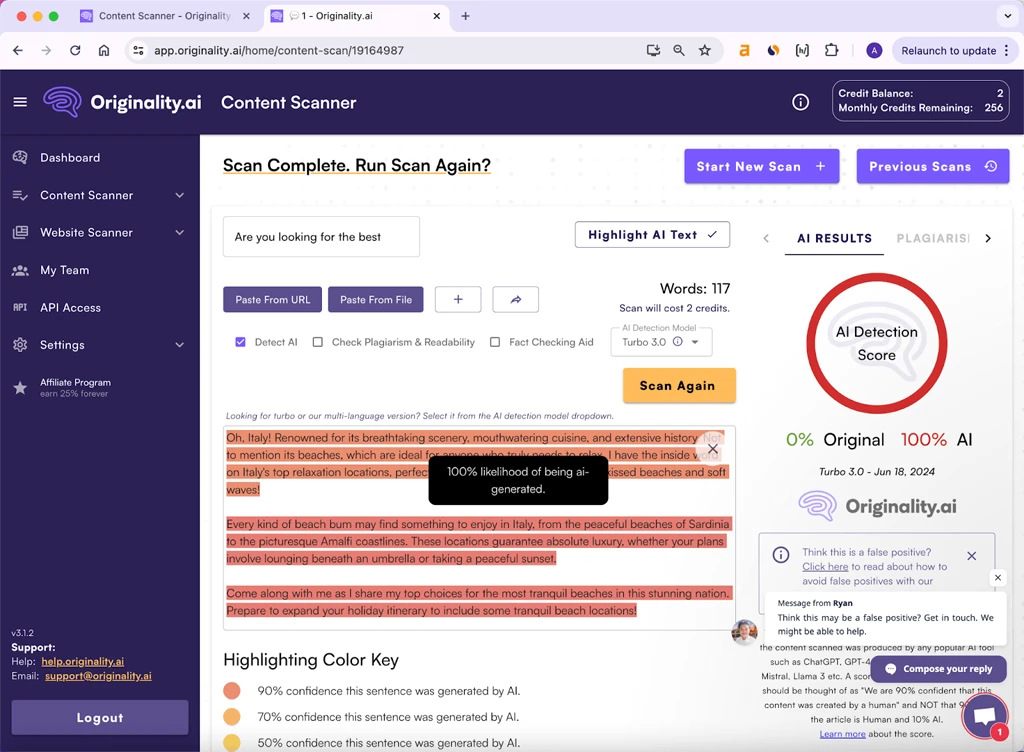Click support@originality.ai email link
Image resolution: width=1024 pixels, height=752 pixels.
tap(98, 676)
